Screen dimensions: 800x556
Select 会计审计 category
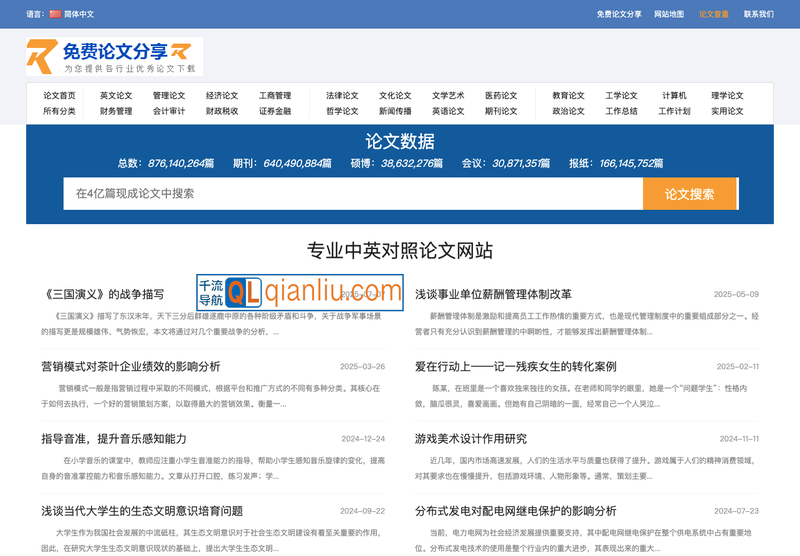(x=169, y=111)
